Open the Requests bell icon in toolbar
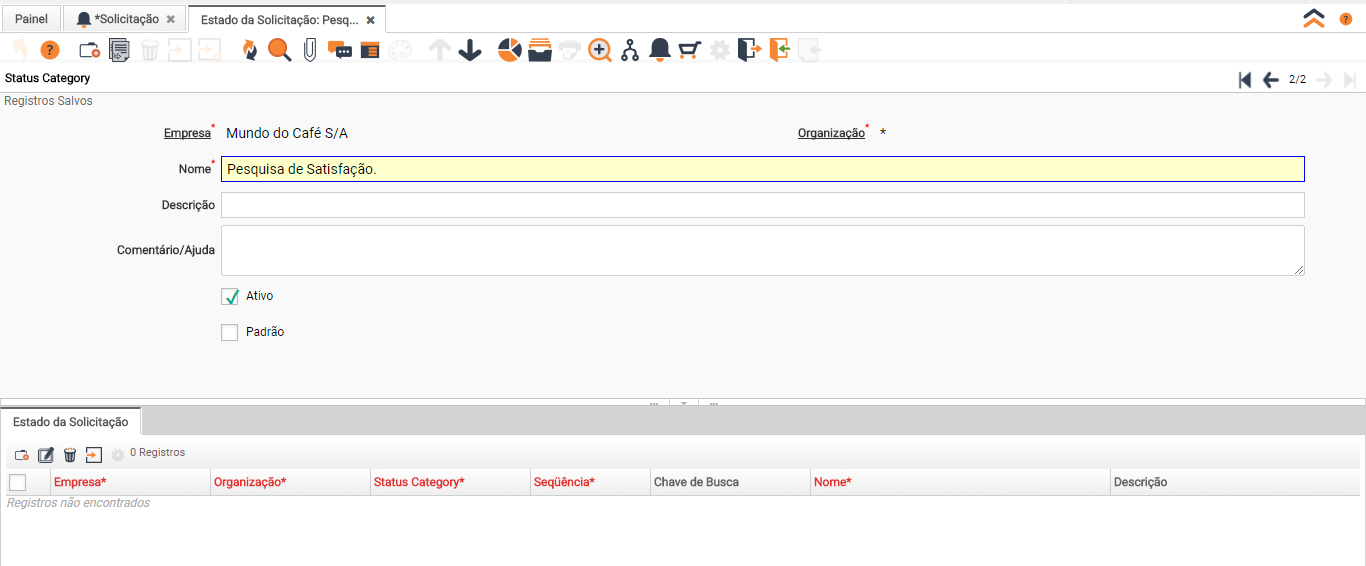Viewport: 1366px width, 566px height. click(x=659, y=50)
